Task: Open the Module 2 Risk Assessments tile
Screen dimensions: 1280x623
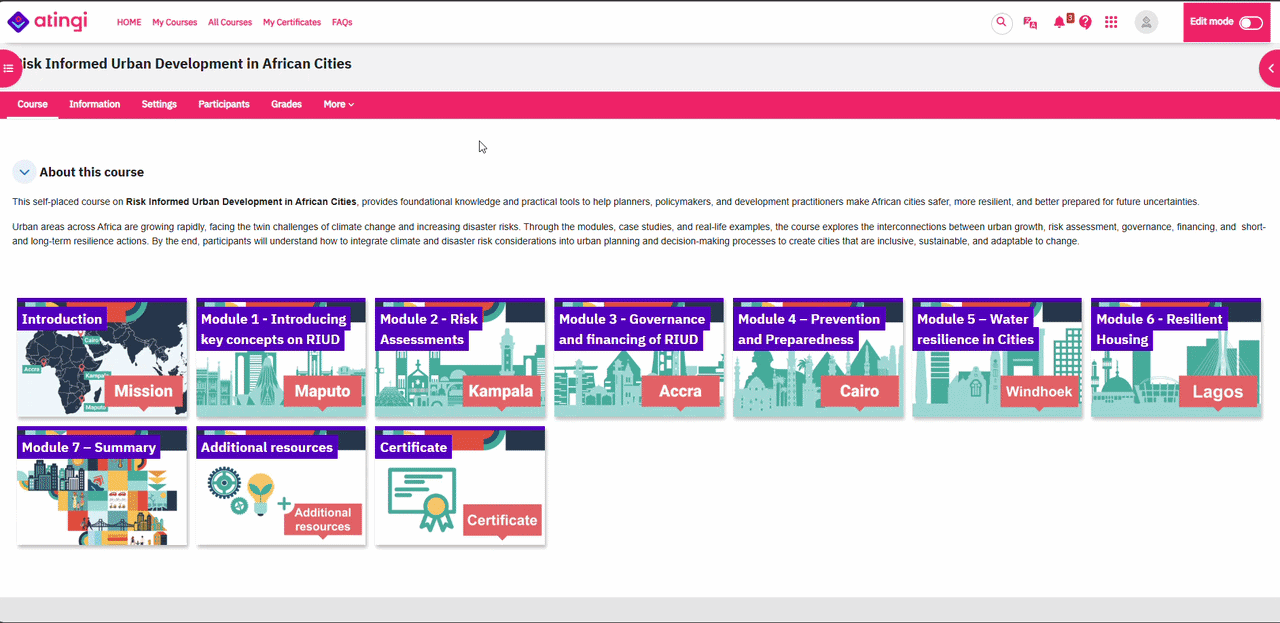Action: tap(460, 357)
